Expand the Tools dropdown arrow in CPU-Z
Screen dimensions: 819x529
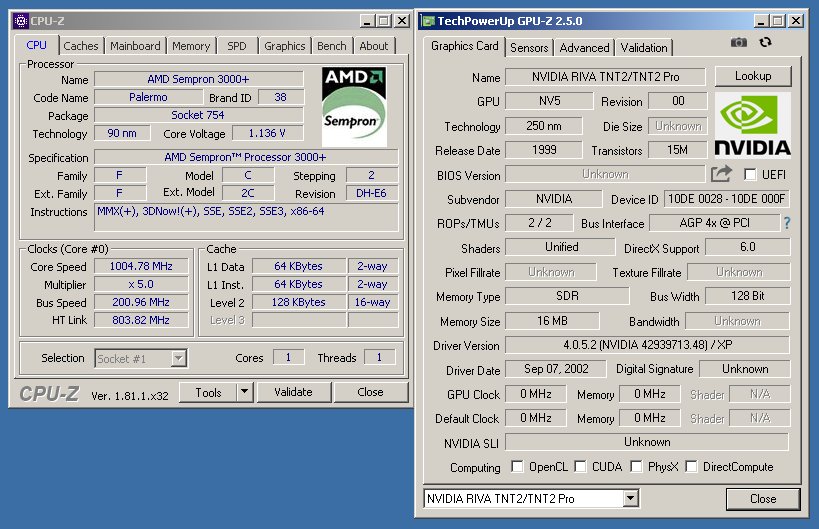[244, 392]
